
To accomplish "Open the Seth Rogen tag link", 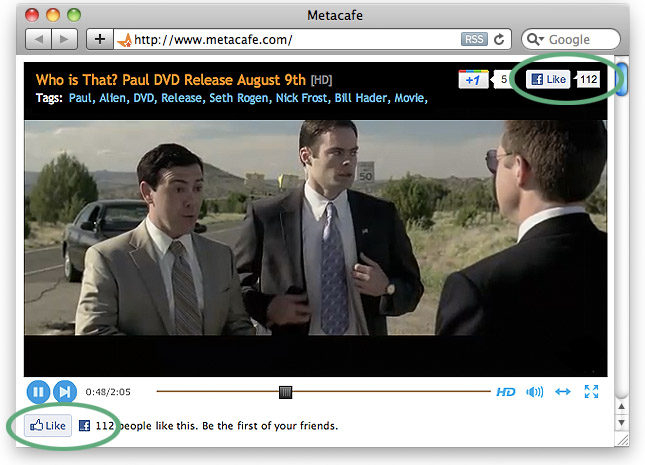I will pos(240,98).
